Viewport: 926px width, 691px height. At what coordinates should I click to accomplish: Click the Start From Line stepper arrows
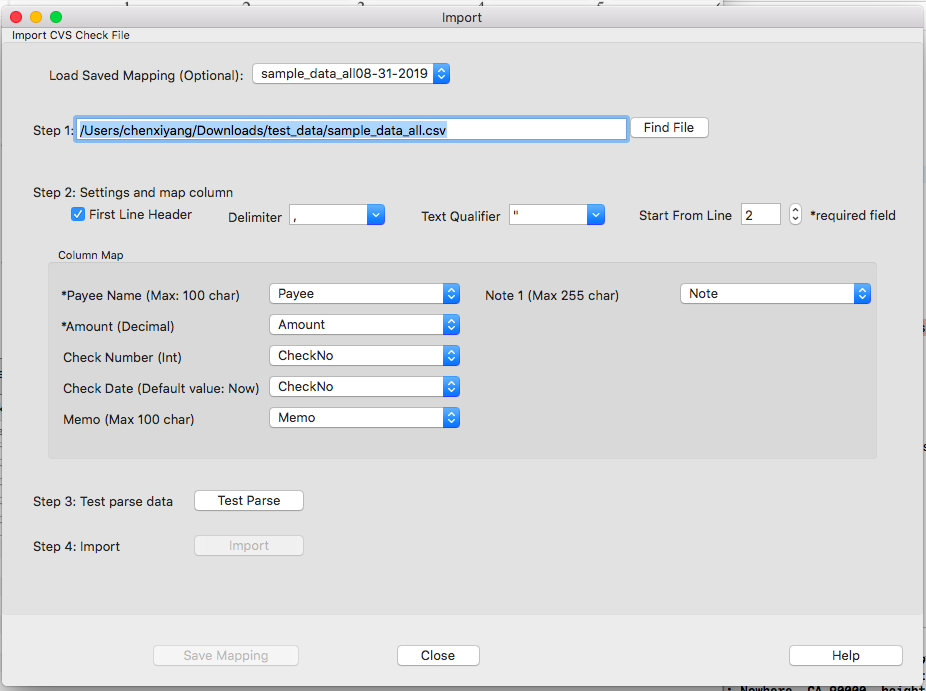click(795, 215)
